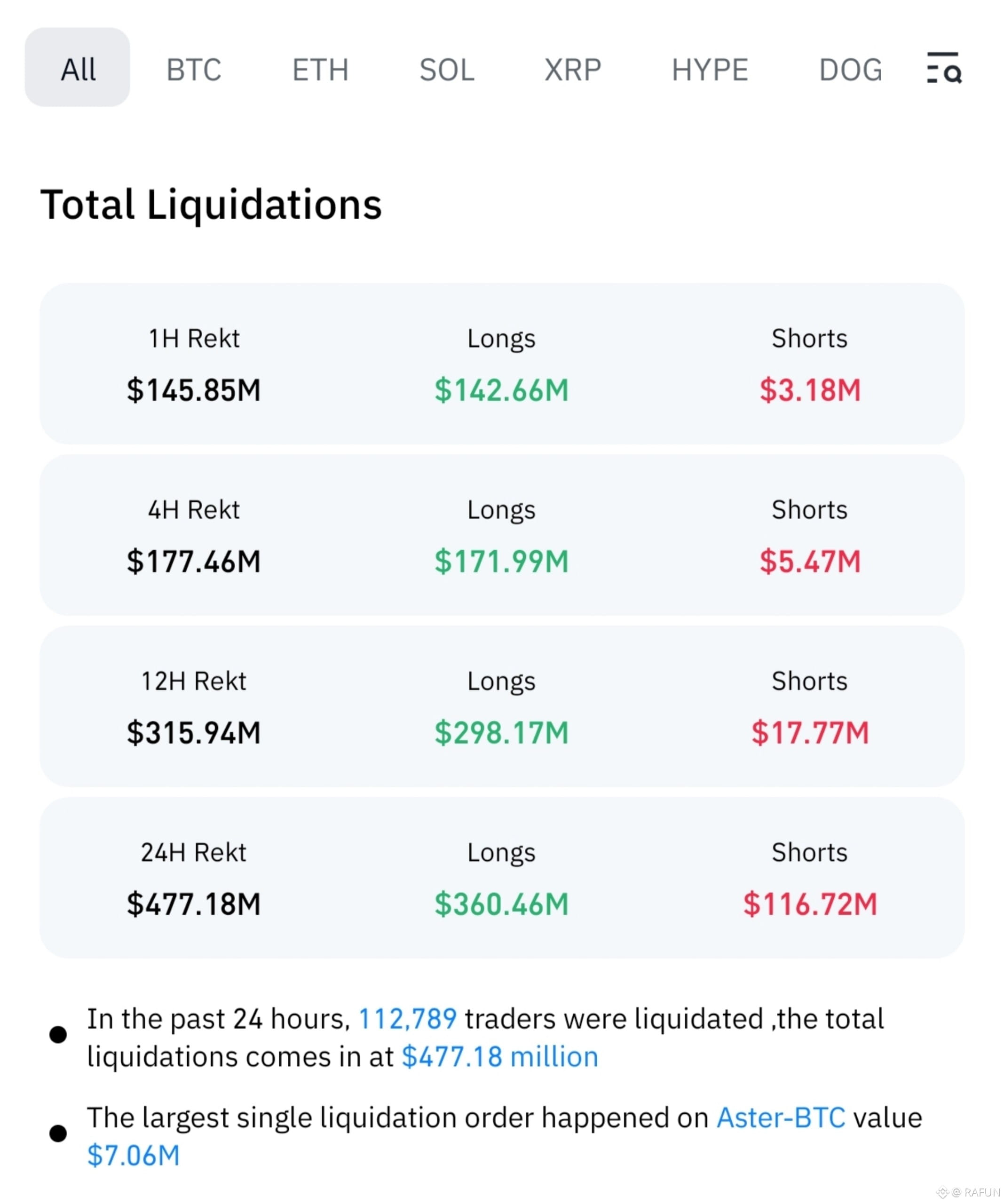The image size is (1004, 1204).
Task: Select the All coins tab
Action: coord(78,67)
